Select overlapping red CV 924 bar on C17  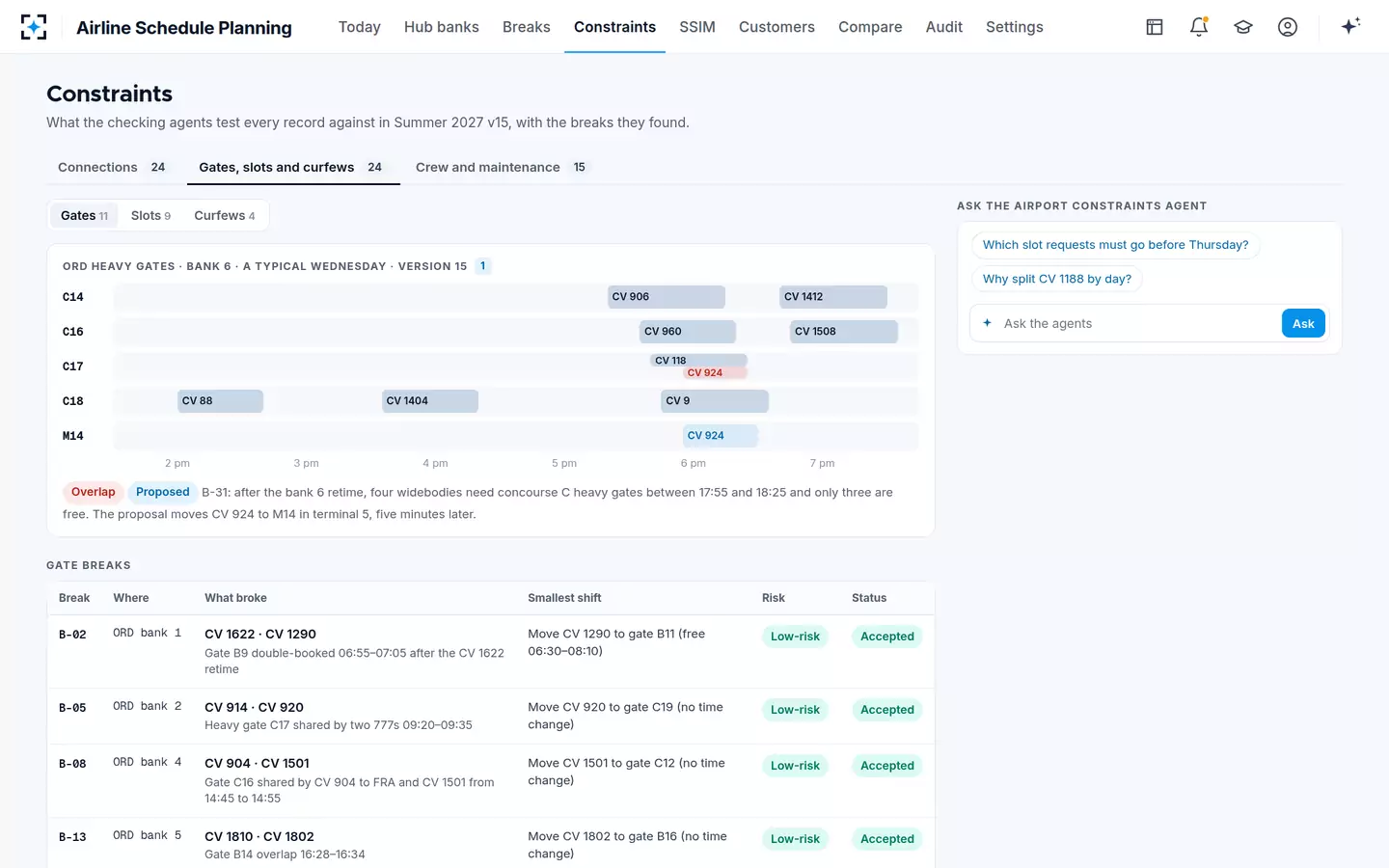pyautogui.click(x=715, y=372)
